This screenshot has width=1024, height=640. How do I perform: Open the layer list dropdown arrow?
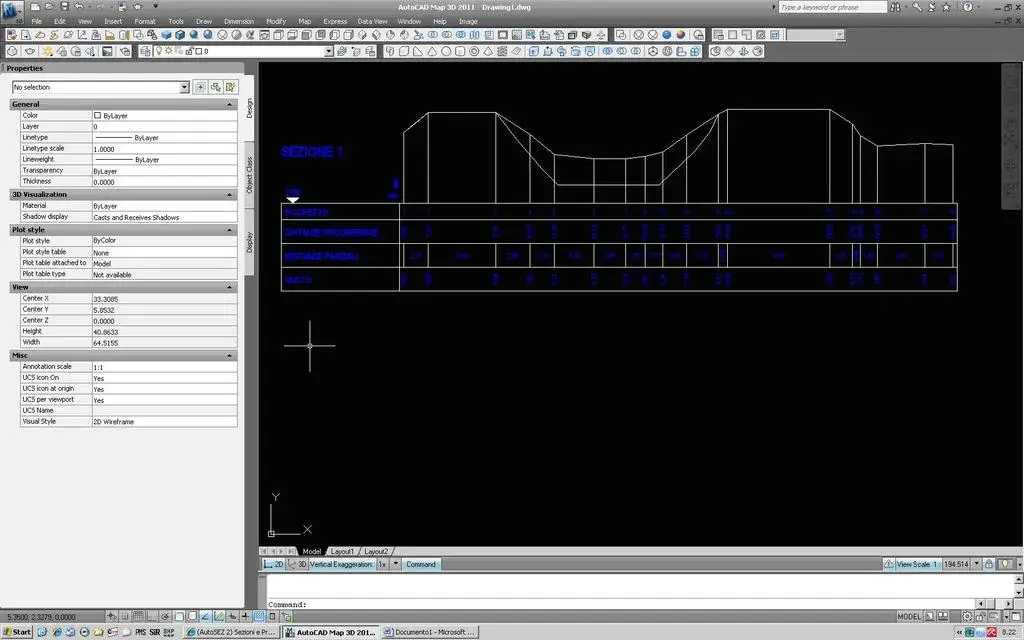click(328, 51)
